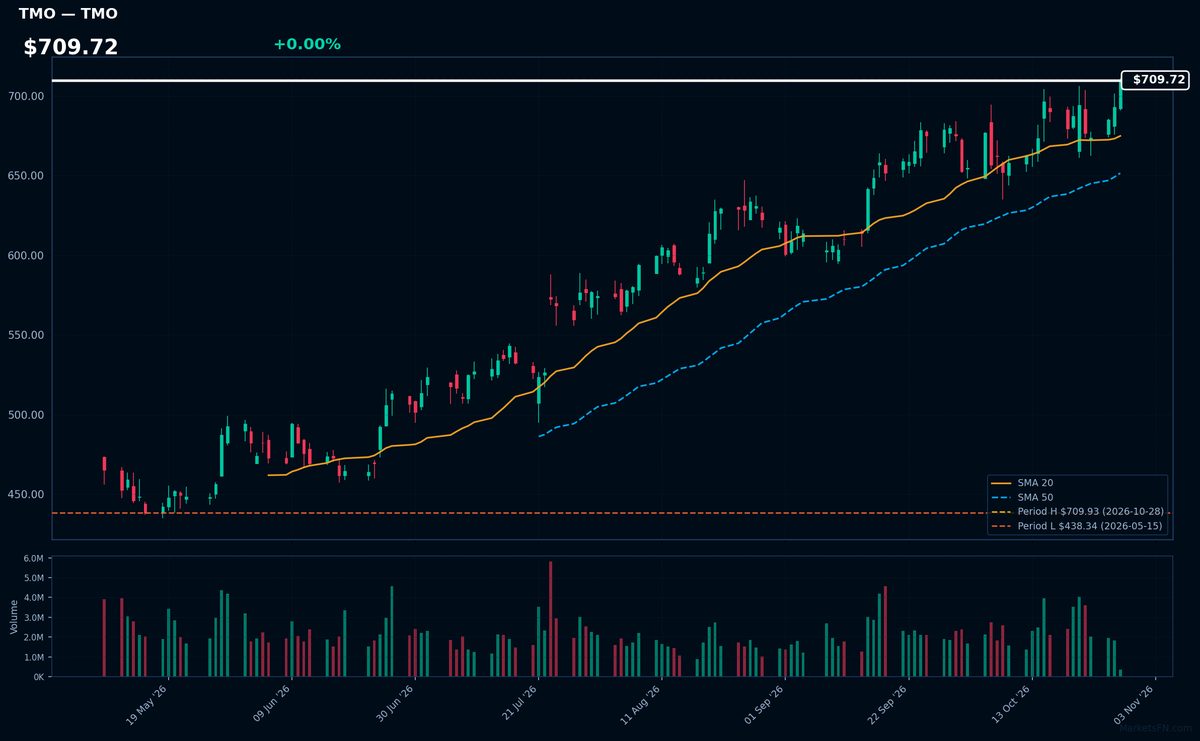Click the 1.0M volume axis label
This screenshot has height=741, width=1200.
[x=35, y=657]
